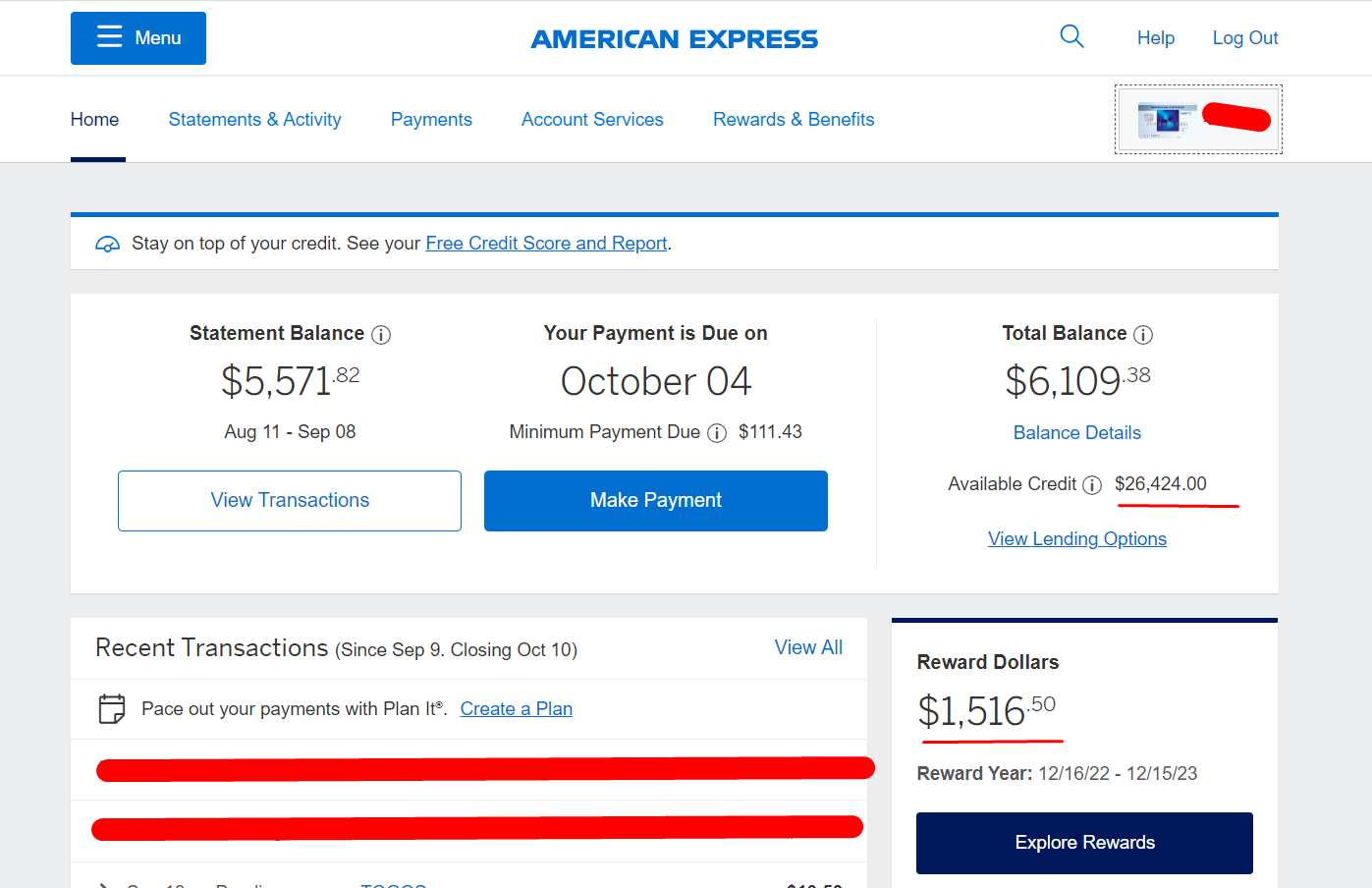The image size is (1372, 888).
Task: Click the Statement Balance info icon
Action: 381,335
